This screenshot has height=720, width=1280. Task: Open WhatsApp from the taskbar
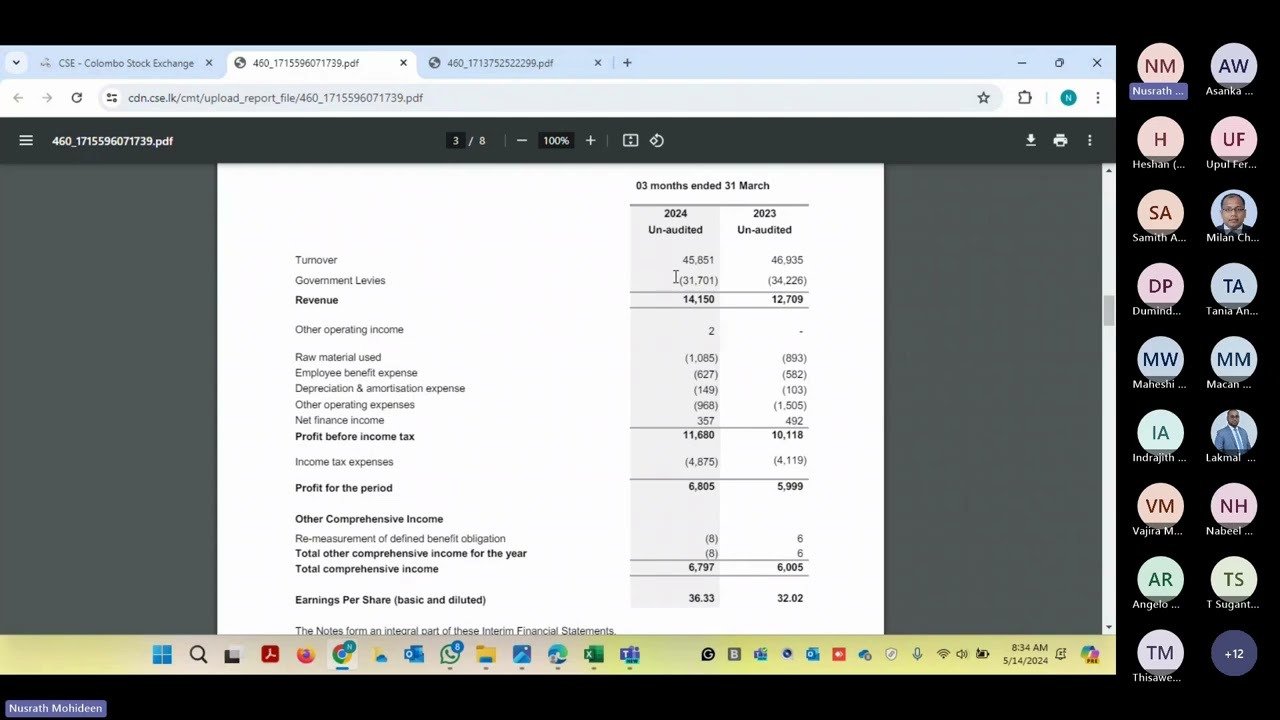coord(449,654)
